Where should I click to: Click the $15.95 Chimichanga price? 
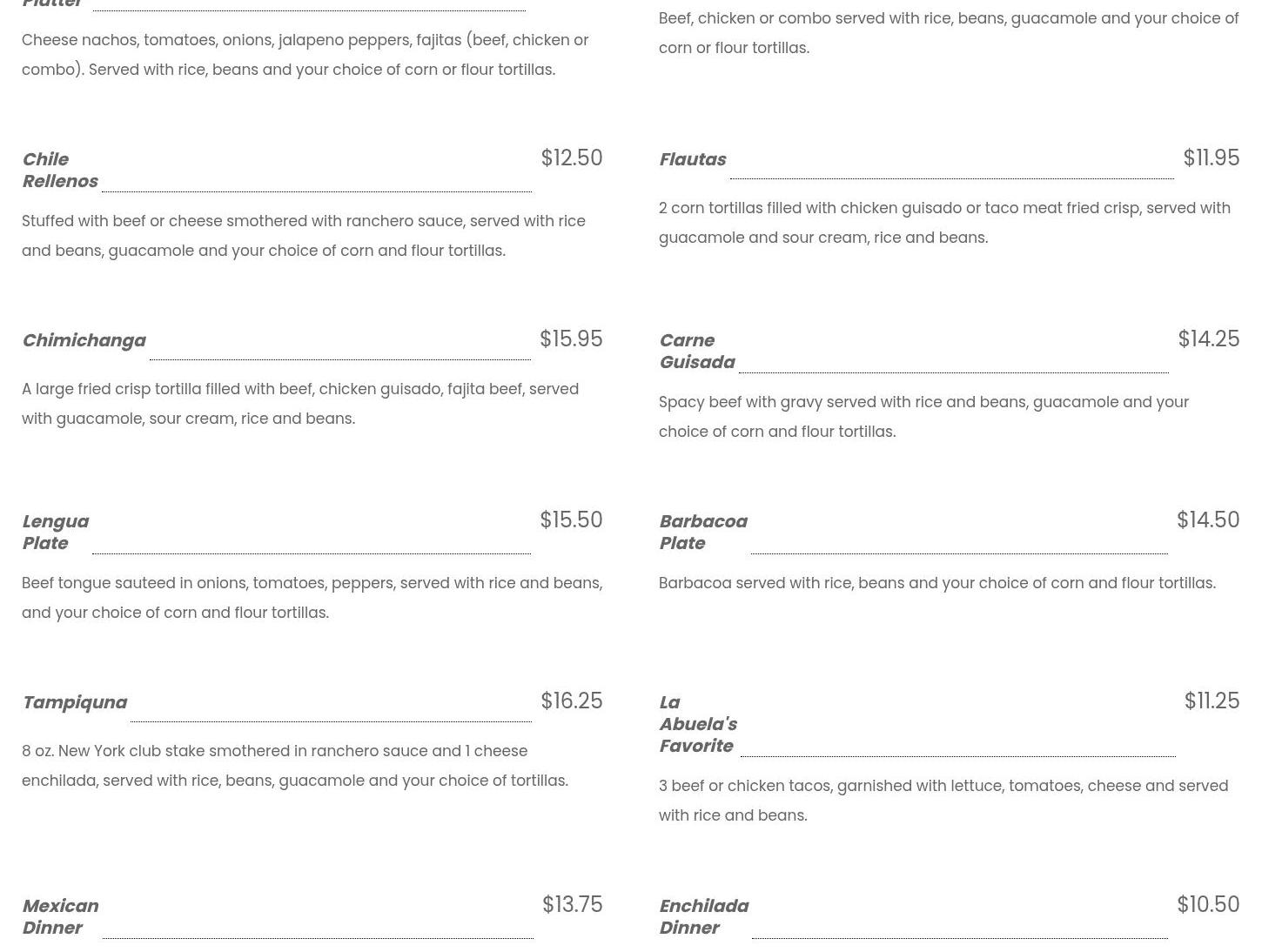(570, 339)
